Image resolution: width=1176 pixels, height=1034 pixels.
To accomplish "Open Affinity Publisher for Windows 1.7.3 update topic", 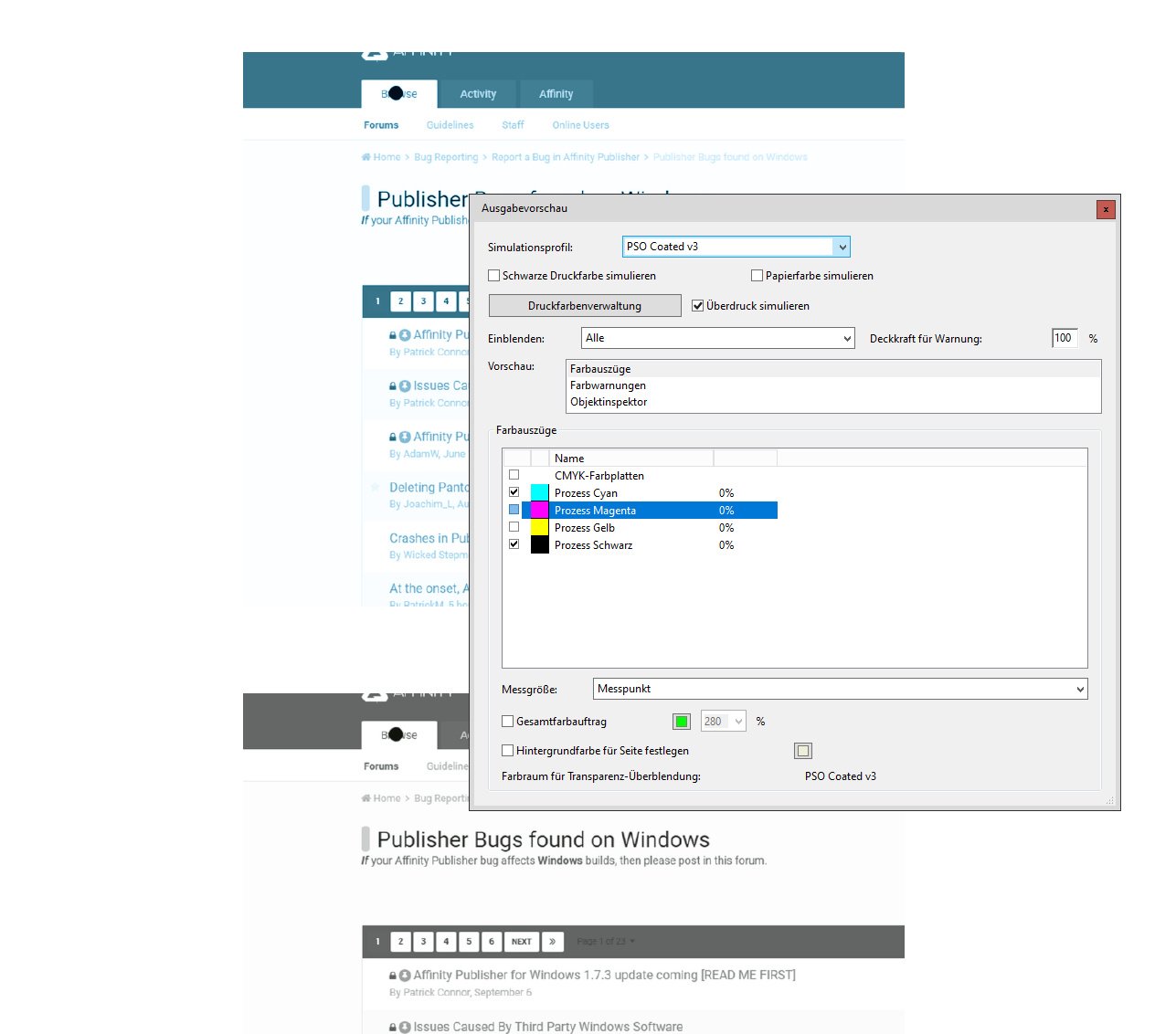I will [604, 976].
